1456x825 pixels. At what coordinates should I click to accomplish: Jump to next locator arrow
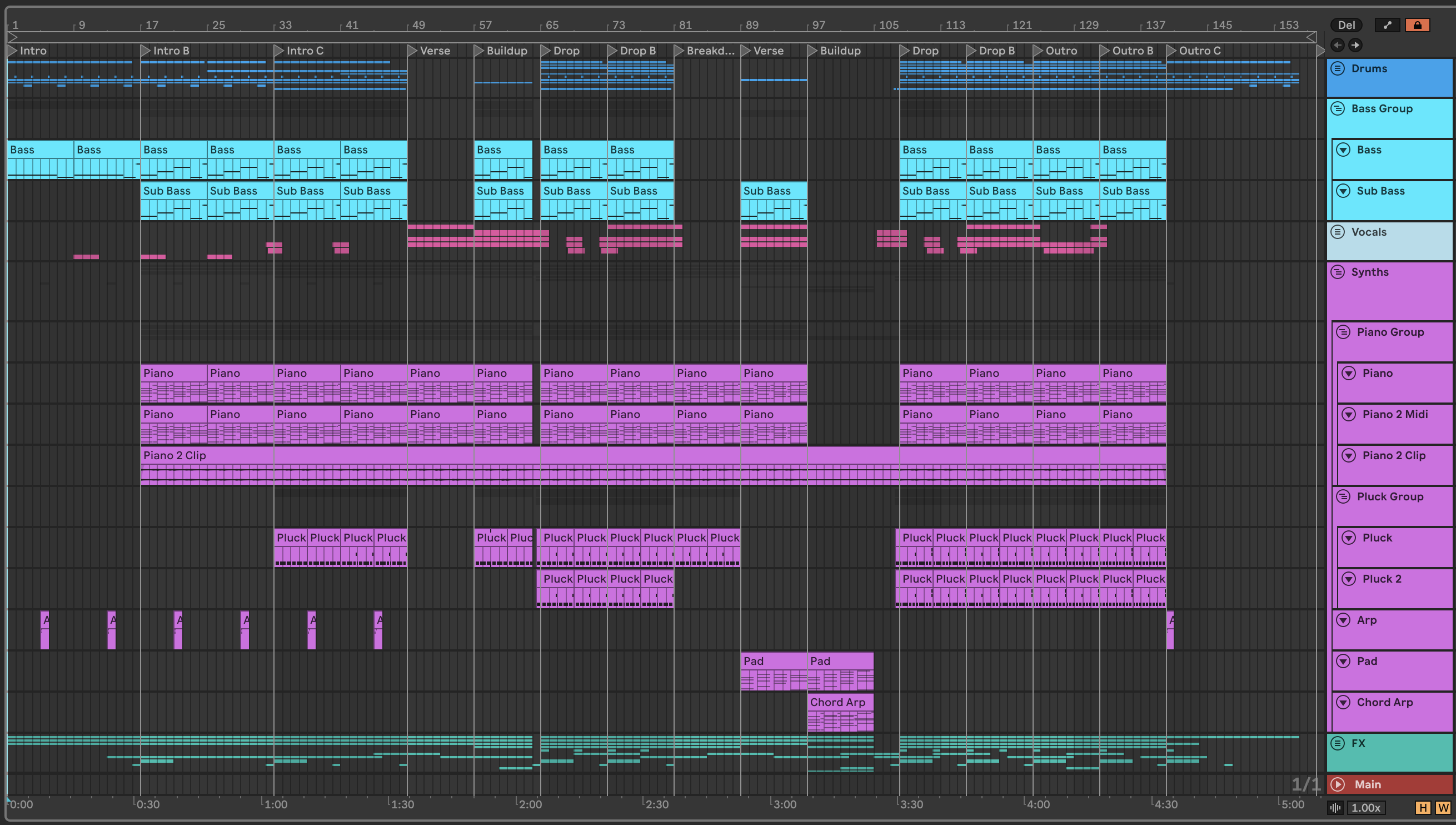1355,45
